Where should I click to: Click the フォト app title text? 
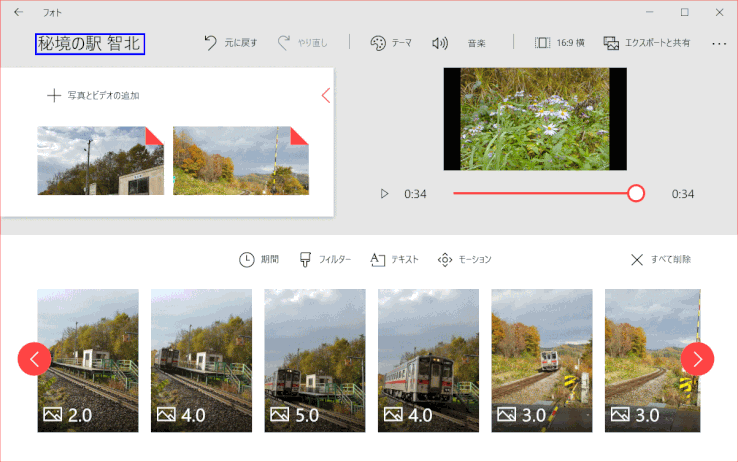(x=52, y=13)
